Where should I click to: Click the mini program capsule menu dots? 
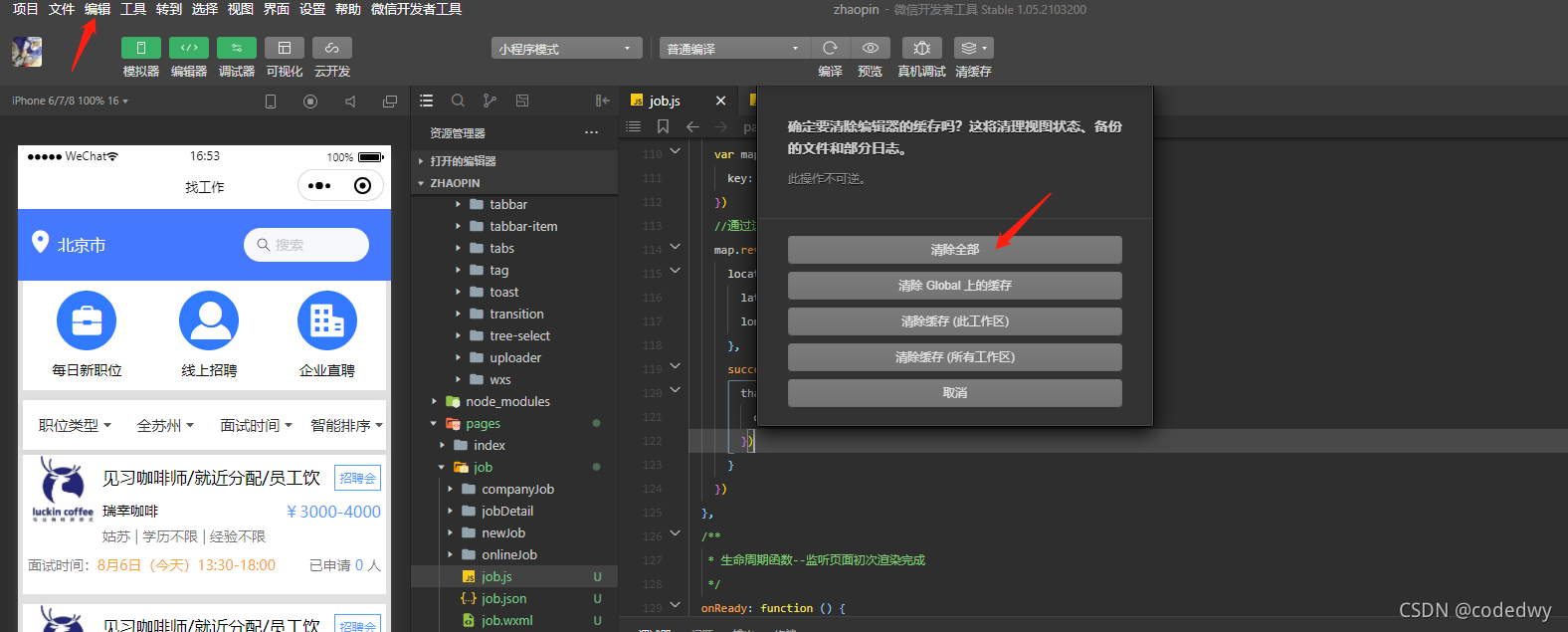319,185
